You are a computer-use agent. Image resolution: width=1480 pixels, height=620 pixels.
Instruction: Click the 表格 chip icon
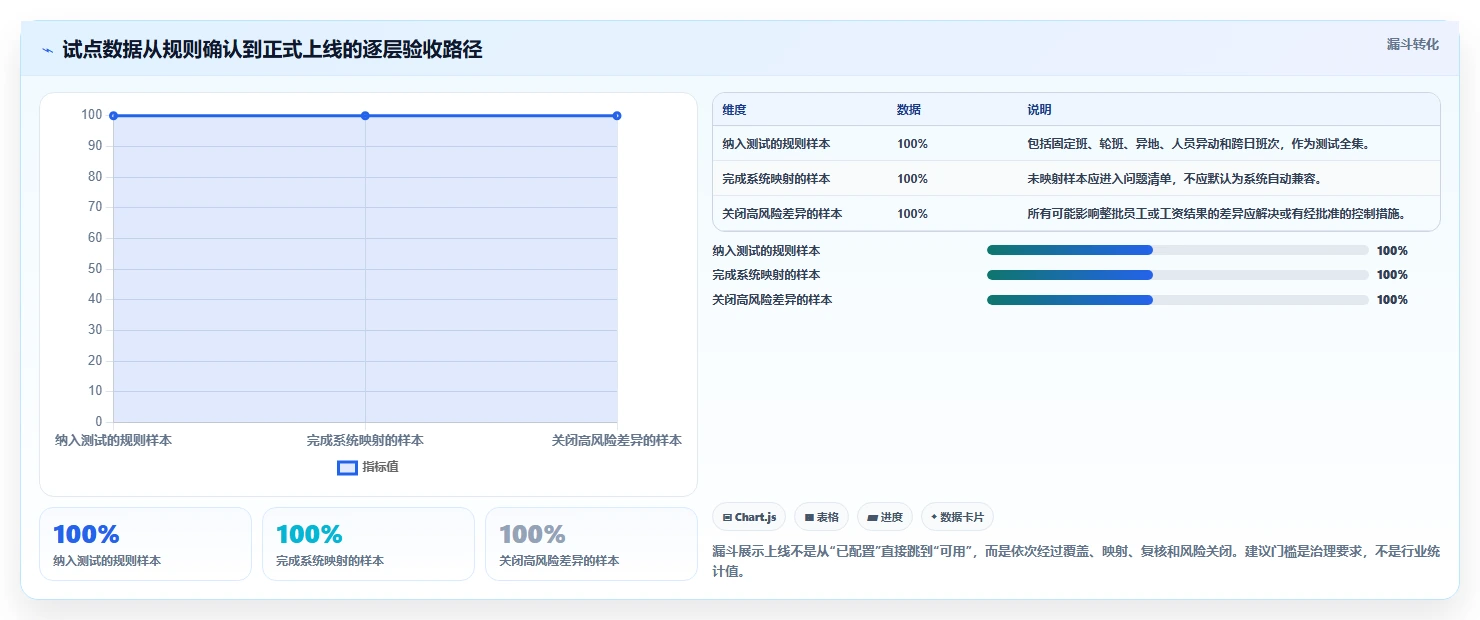coord(809,518)
